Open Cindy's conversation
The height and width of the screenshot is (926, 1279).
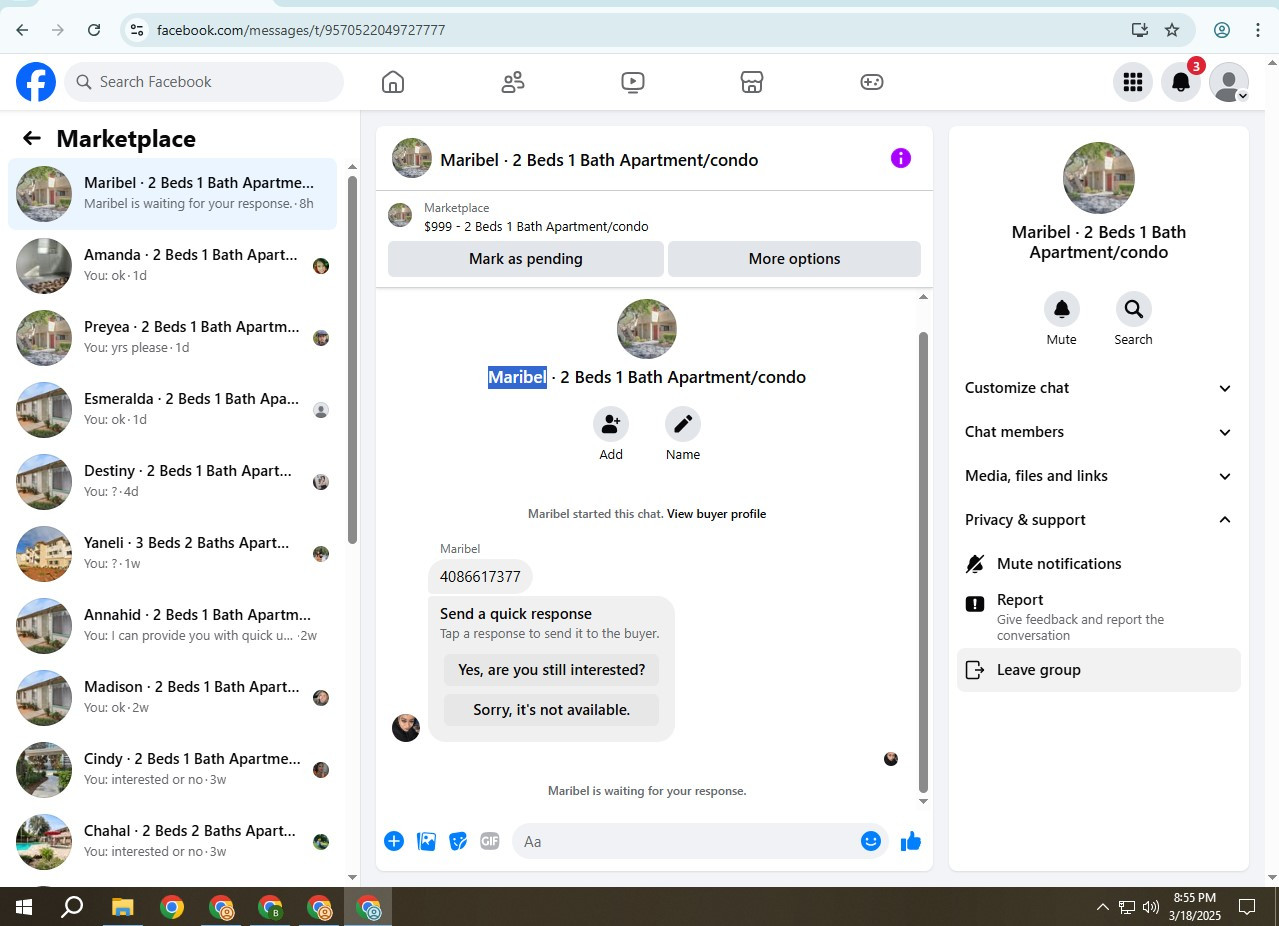coord(172,769)
